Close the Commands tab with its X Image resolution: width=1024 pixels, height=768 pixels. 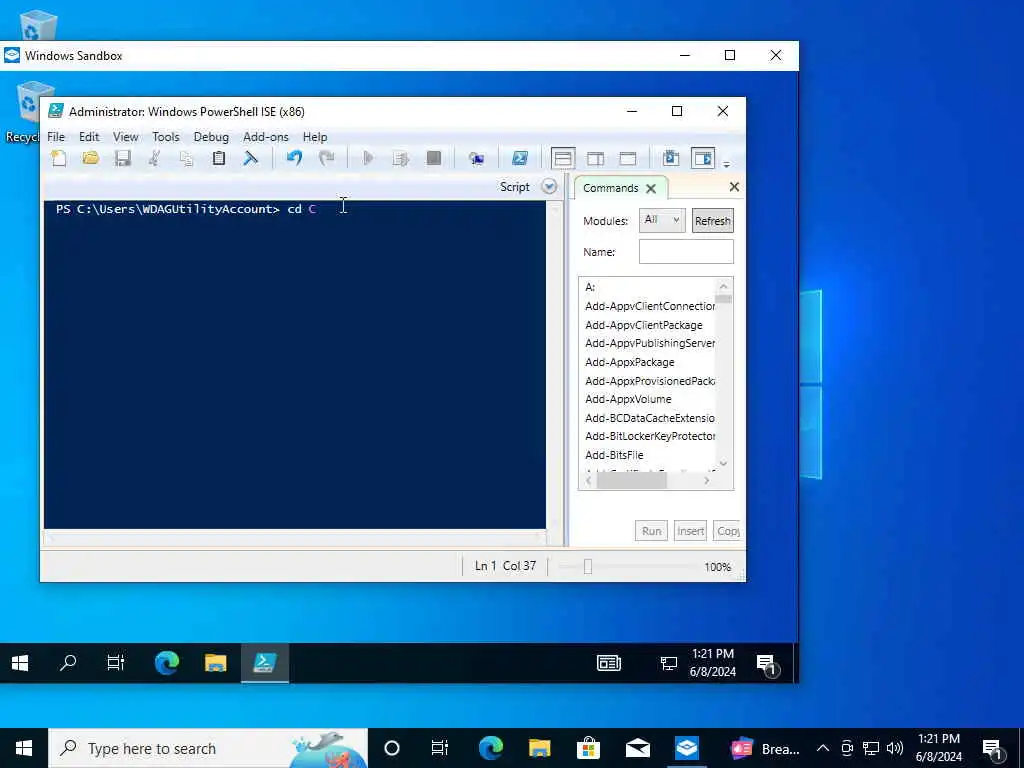(x=650, y=189)
